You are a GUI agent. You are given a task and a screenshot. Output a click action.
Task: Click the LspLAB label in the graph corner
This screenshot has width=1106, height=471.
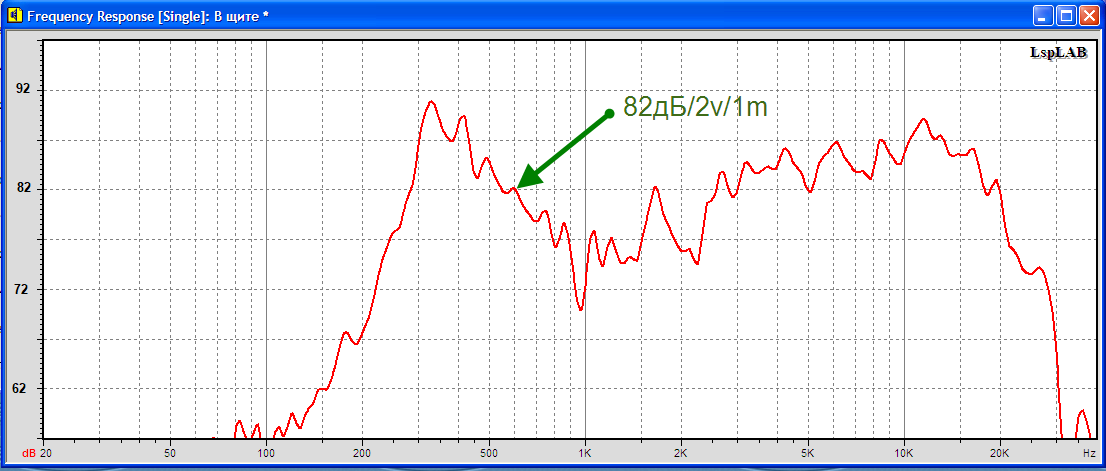(x=1059, y=53)
